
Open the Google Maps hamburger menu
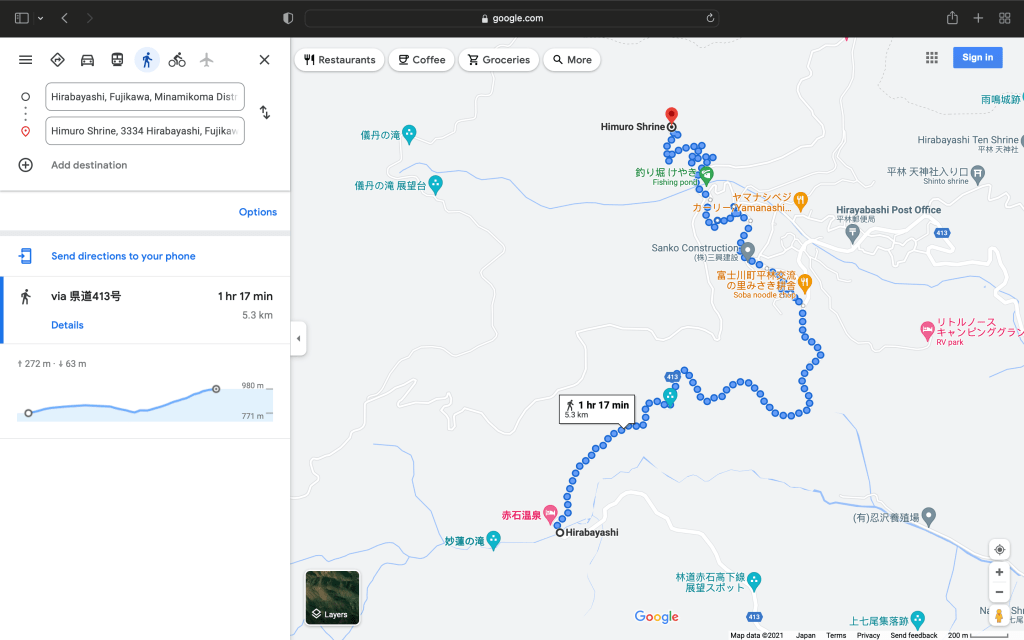[x=25, y=60]
